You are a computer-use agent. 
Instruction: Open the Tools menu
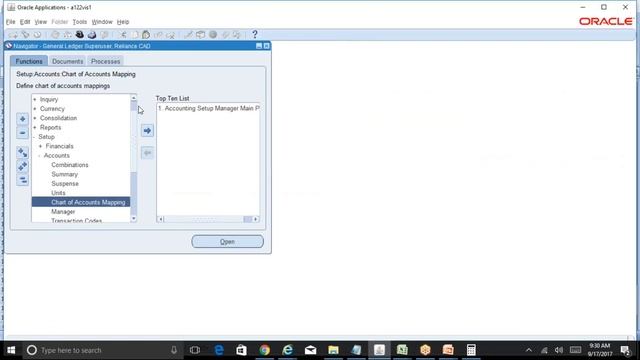click(x=80, y=22)
